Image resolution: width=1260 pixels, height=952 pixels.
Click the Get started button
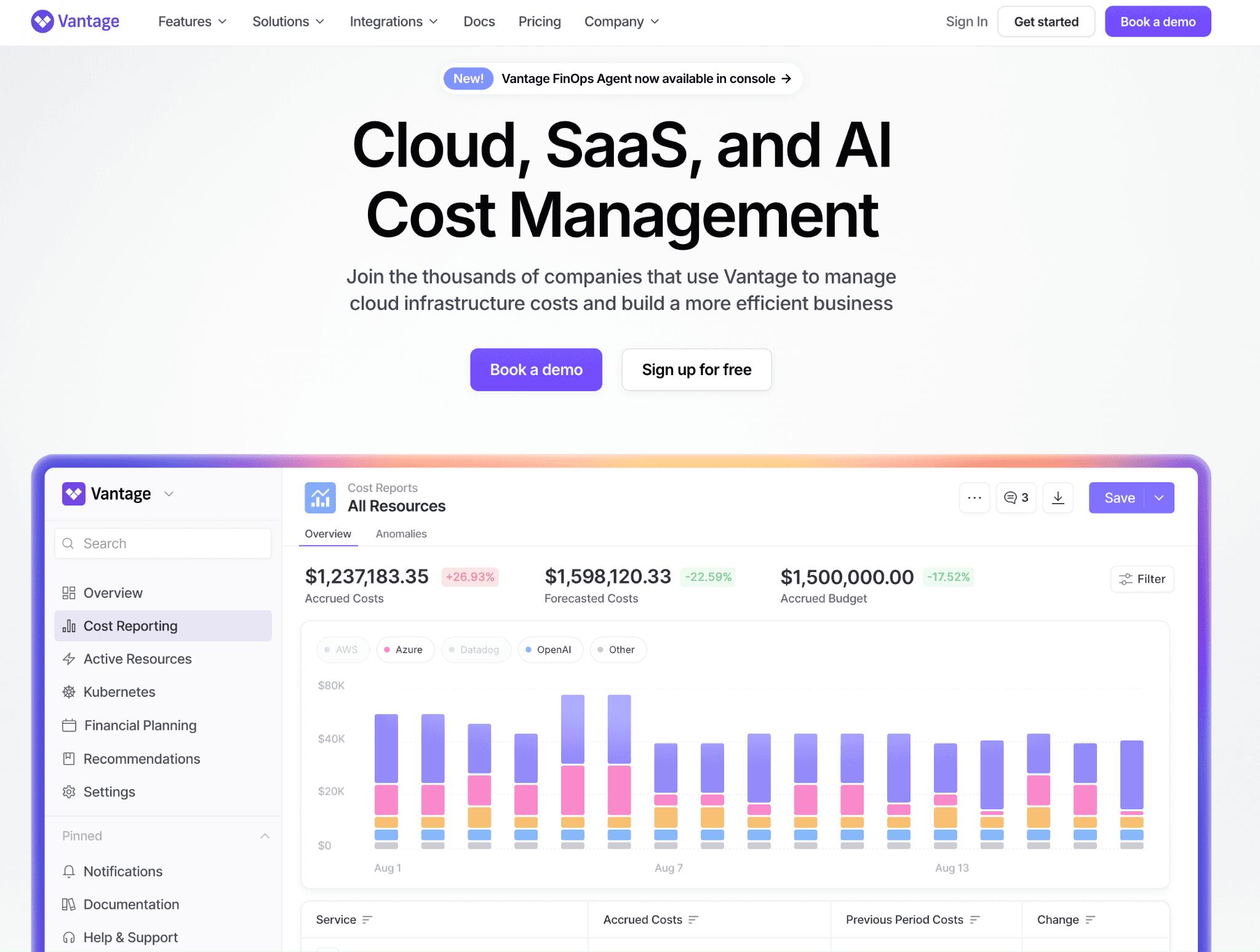click(x=1046, y=22)
